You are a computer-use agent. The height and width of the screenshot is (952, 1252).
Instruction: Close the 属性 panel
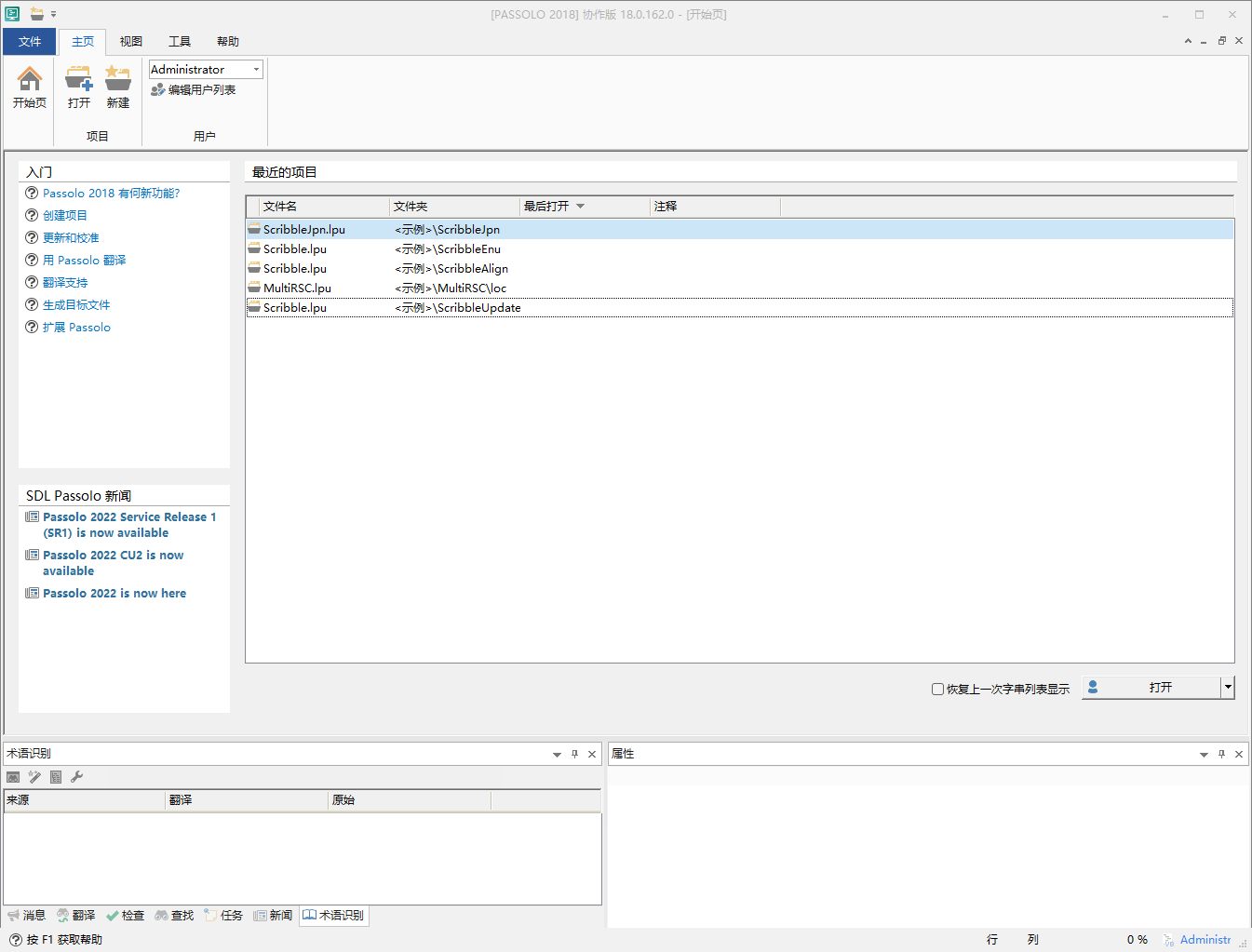[1239, 754]
